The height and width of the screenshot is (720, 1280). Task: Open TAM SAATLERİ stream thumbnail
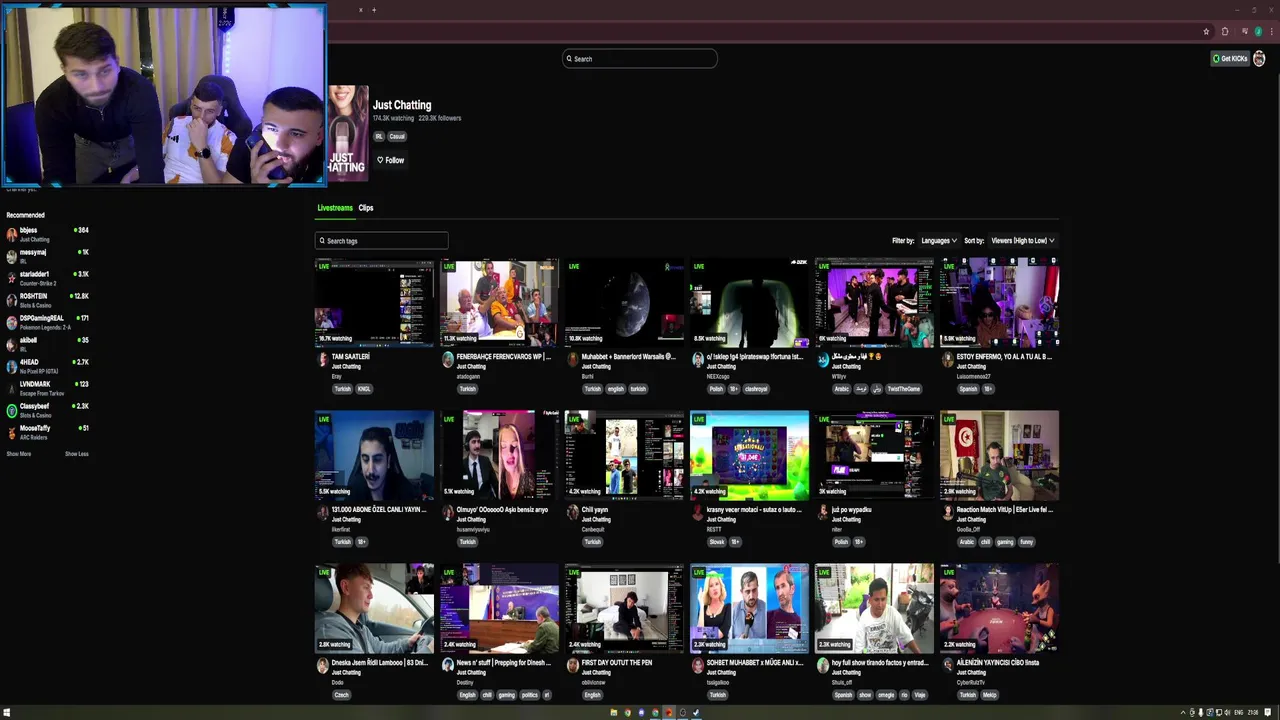[375, 303]
